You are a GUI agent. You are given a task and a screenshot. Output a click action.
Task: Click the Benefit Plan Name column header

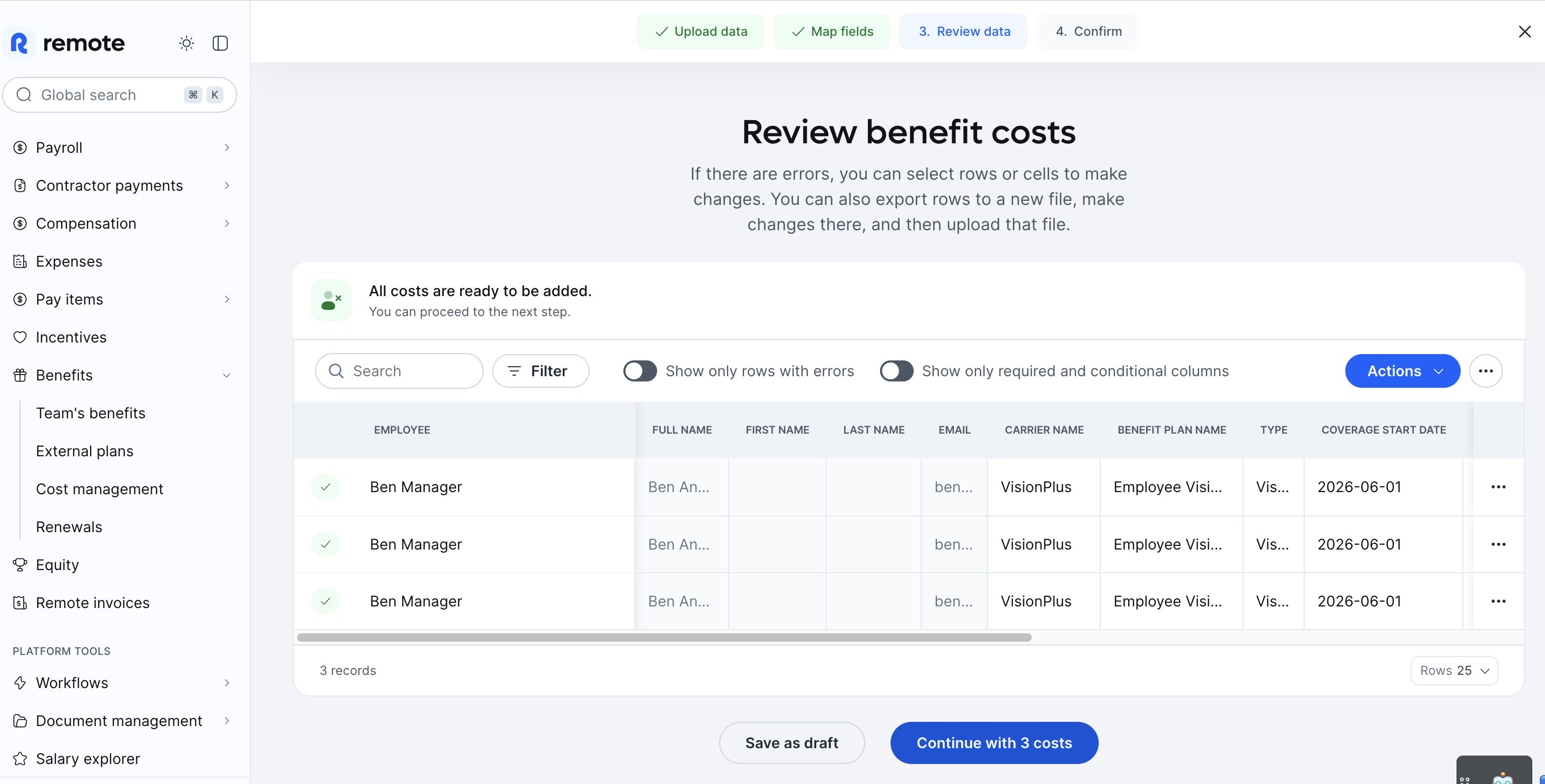[1171, 429]
